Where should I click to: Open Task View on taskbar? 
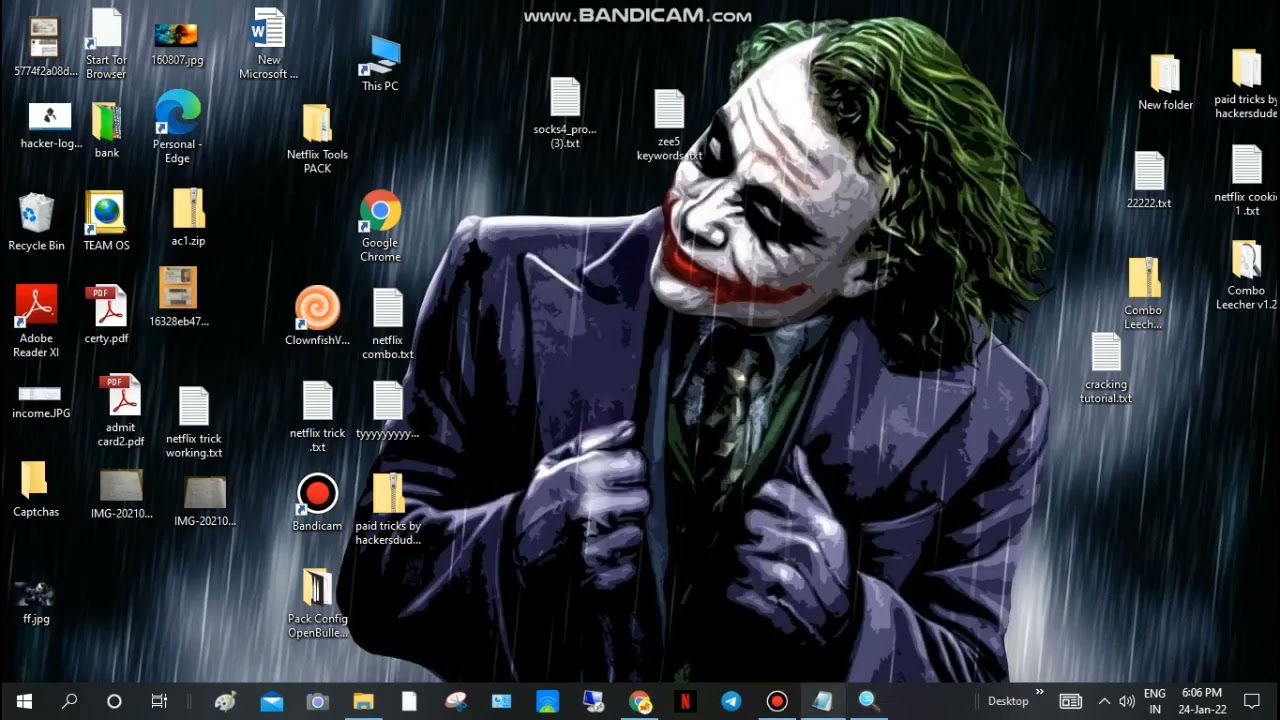click(x=159, y=701)
